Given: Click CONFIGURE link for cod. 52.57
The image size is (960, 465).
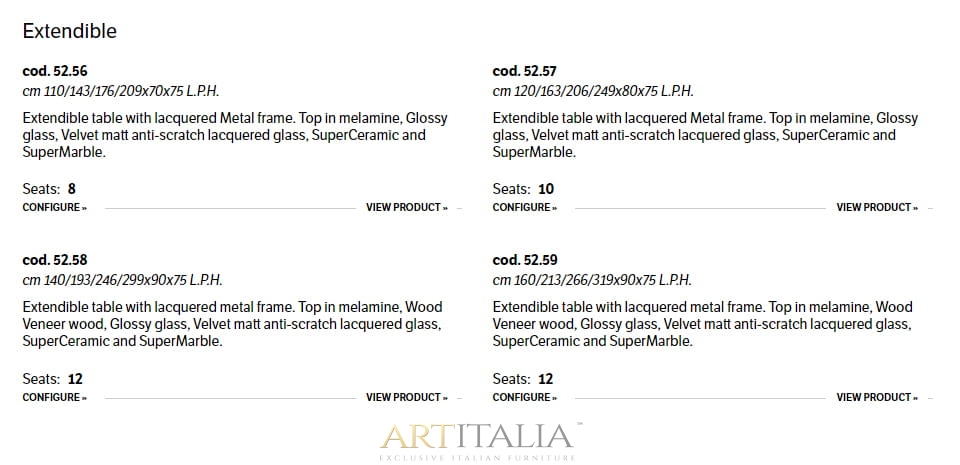Looking at the screenshot, I should (524, 208).
